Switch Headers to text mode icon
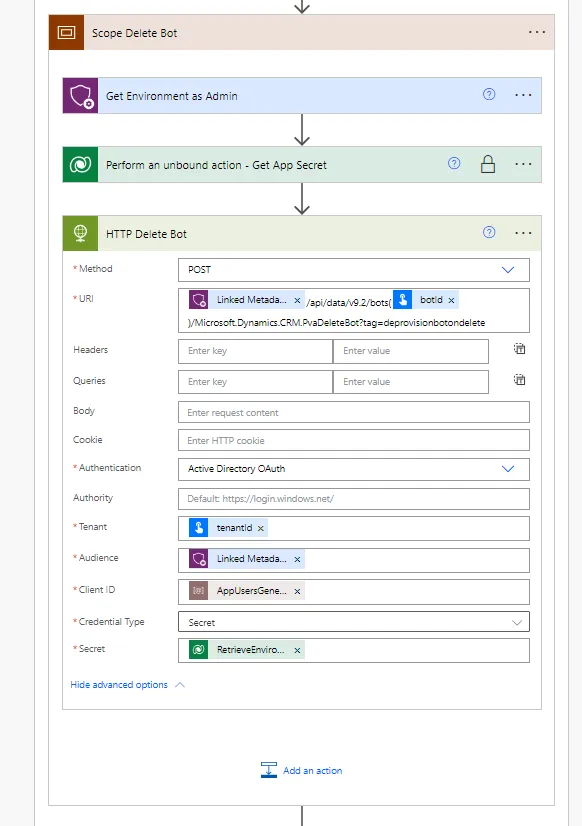 point(519,349)
